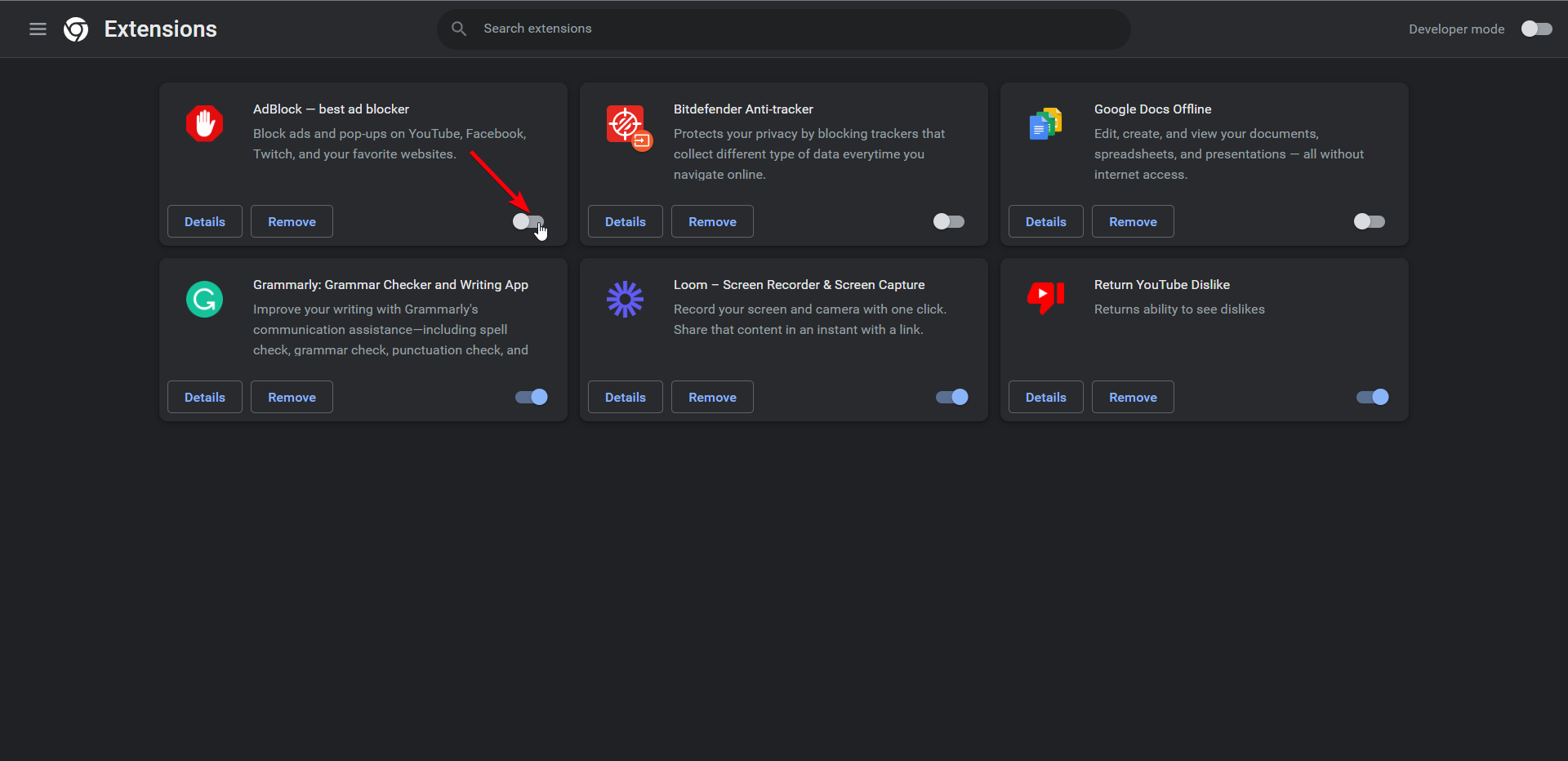Disable the Grammarly extension toggle
Viewport: 1568px width, 761px height.
coord(532,397)
